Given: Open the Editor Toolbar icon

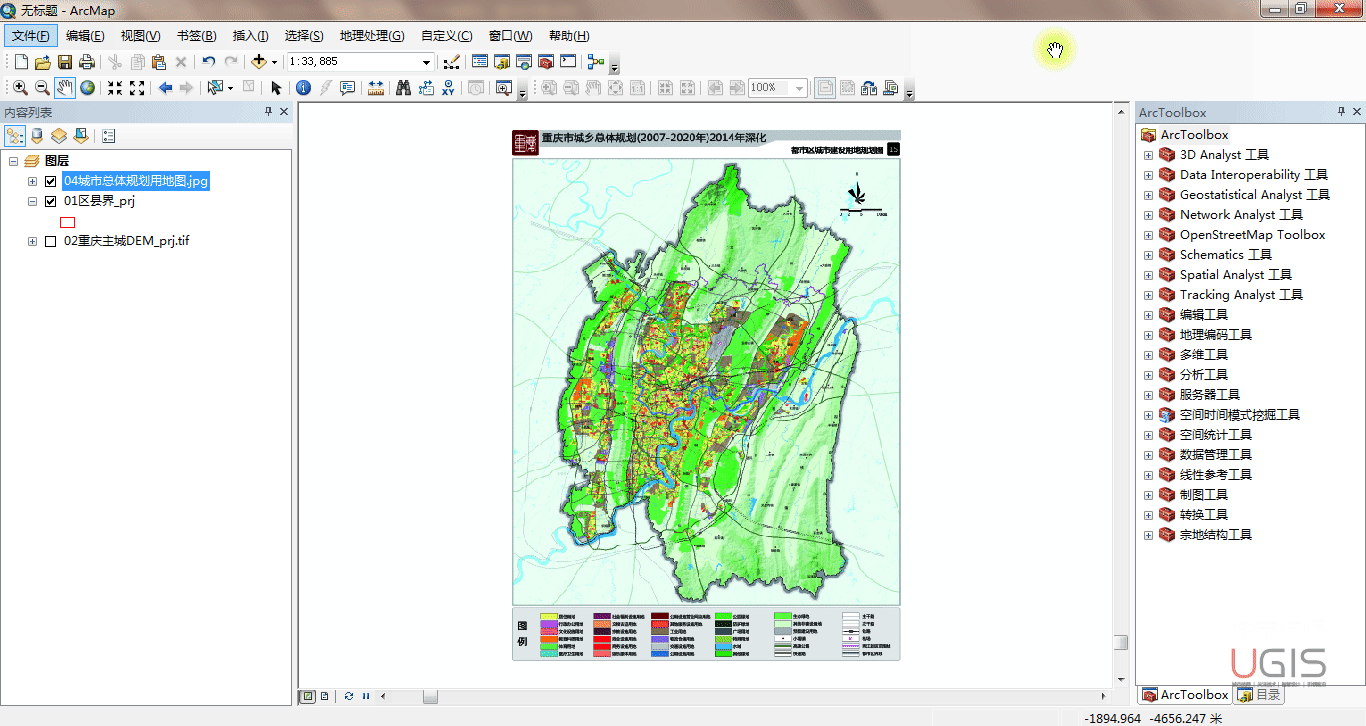Looking at the screenshot, I should pos(451,62).
